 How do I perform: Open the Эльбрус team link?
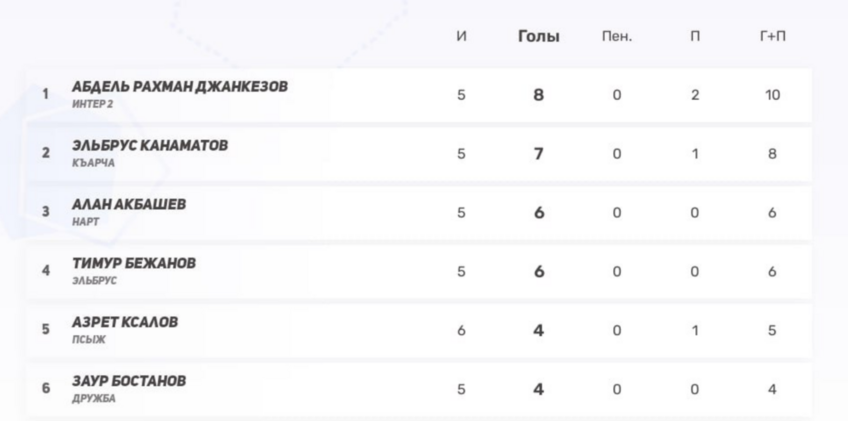[x=94, y=280]
